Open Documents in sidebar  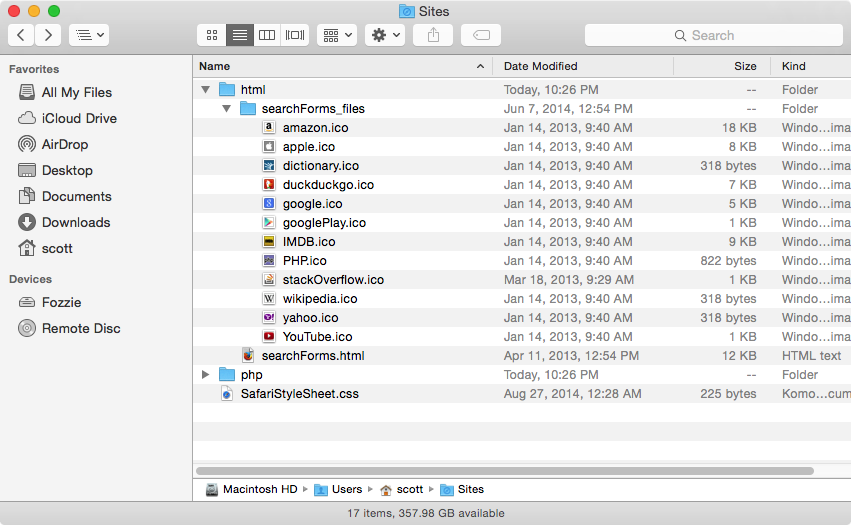[65, 197]
